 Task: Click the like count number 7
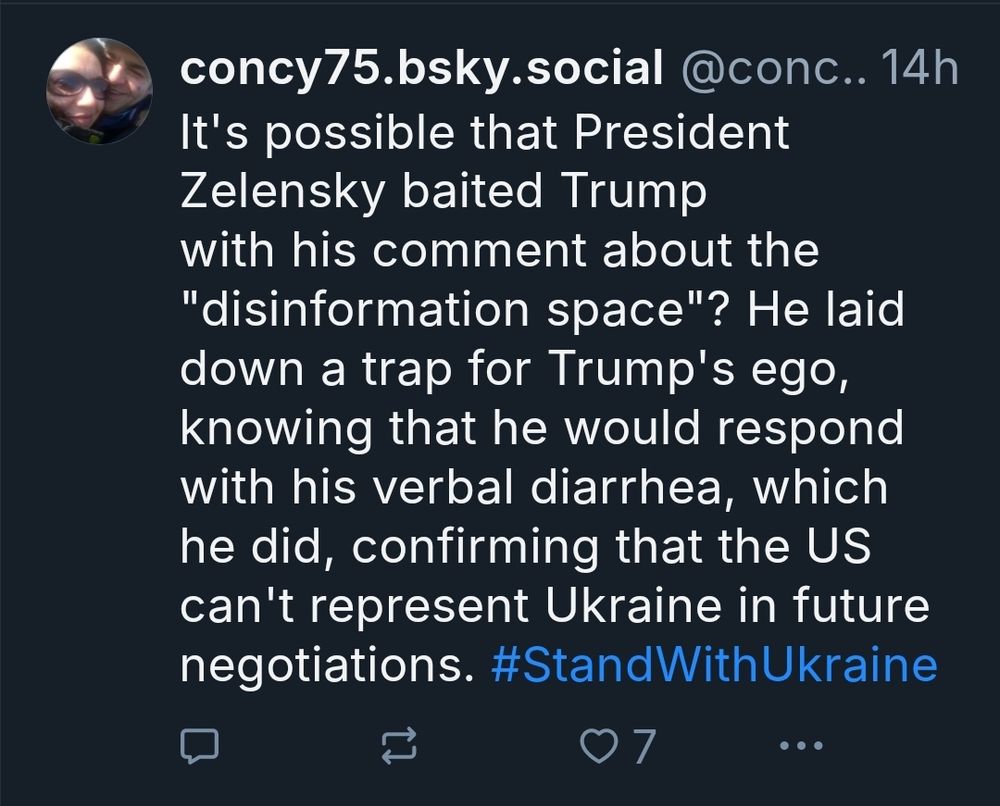pos(643,746)
